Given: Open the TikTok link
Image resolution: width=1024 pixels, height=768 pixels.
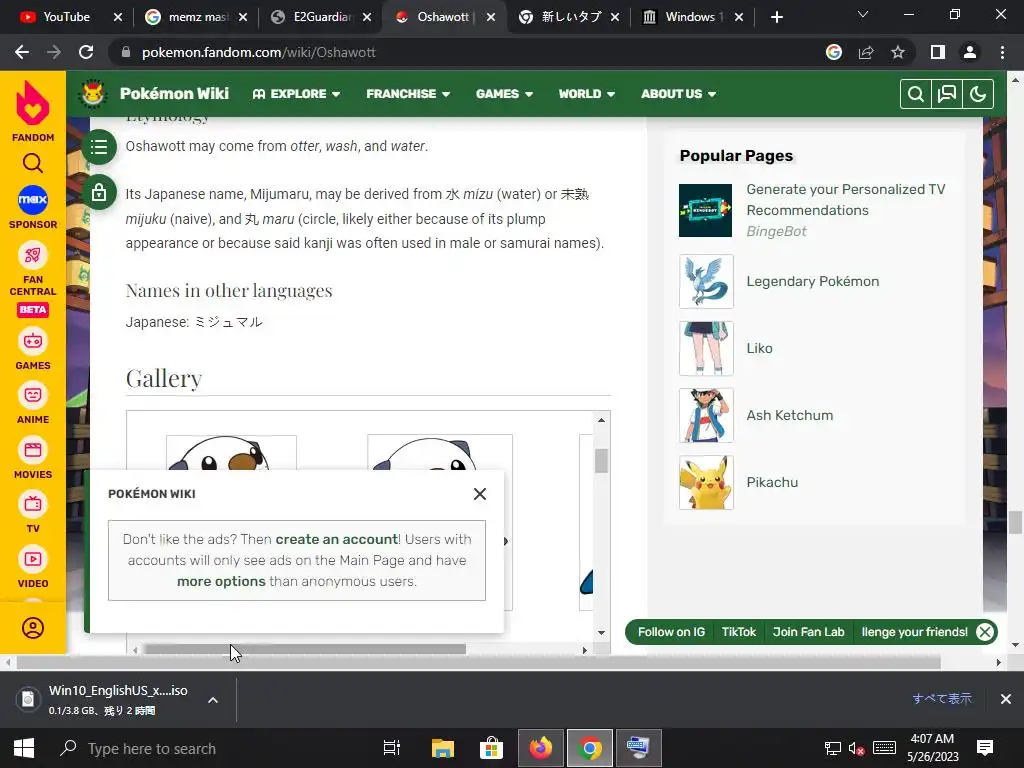Looking at the screenshot, I should pos(739,632).
